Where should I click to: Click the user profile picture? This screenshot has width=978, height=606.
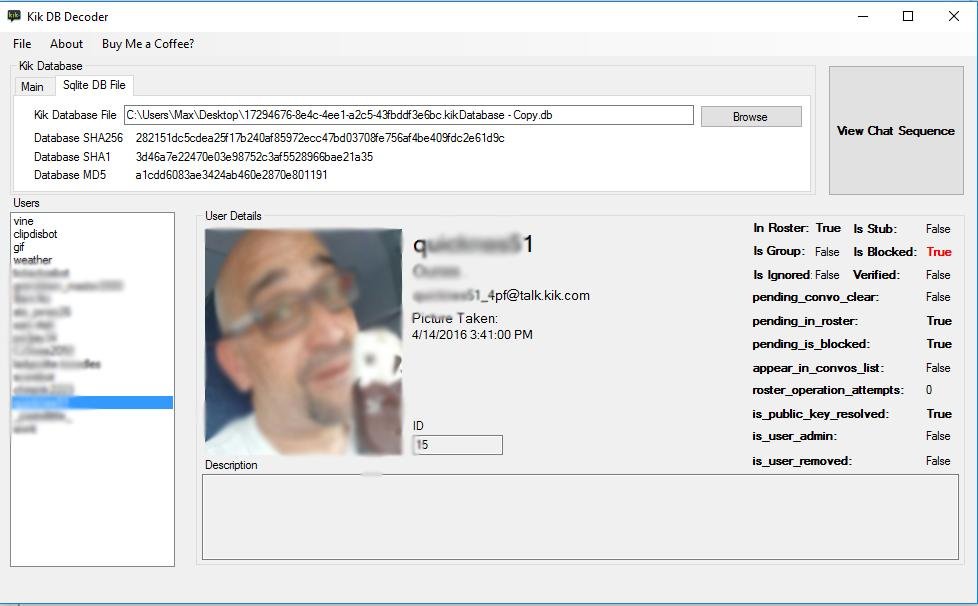click(x=303, y=342)
